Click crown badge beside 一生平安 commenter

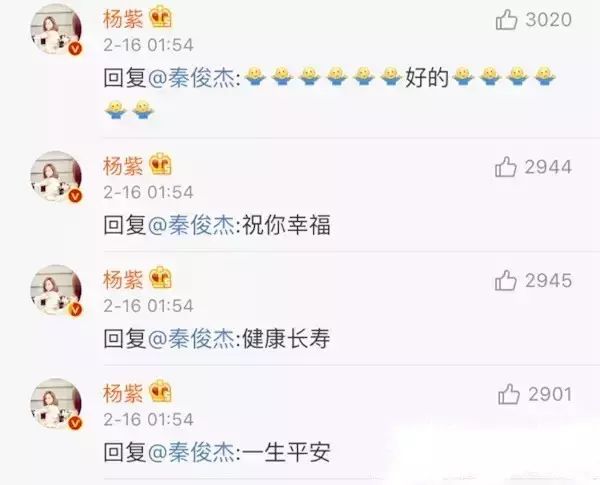[160, 391]
